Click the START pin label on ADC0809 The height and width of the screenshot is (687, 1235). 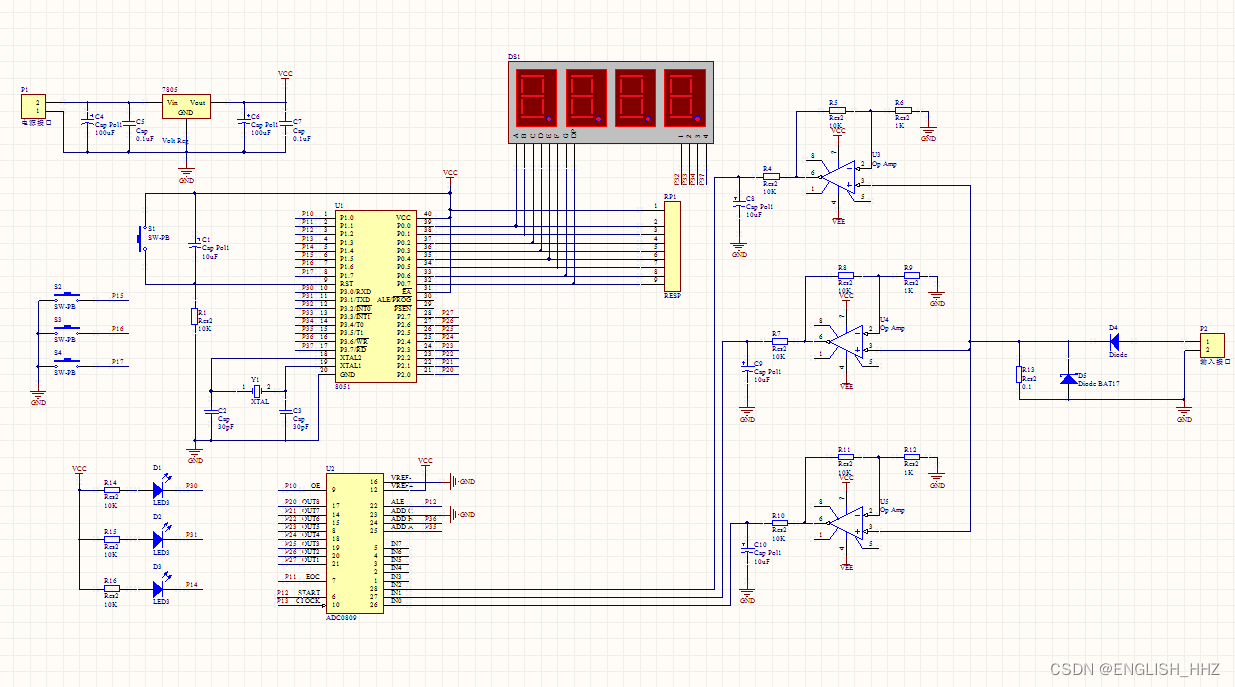coord(309,593)
